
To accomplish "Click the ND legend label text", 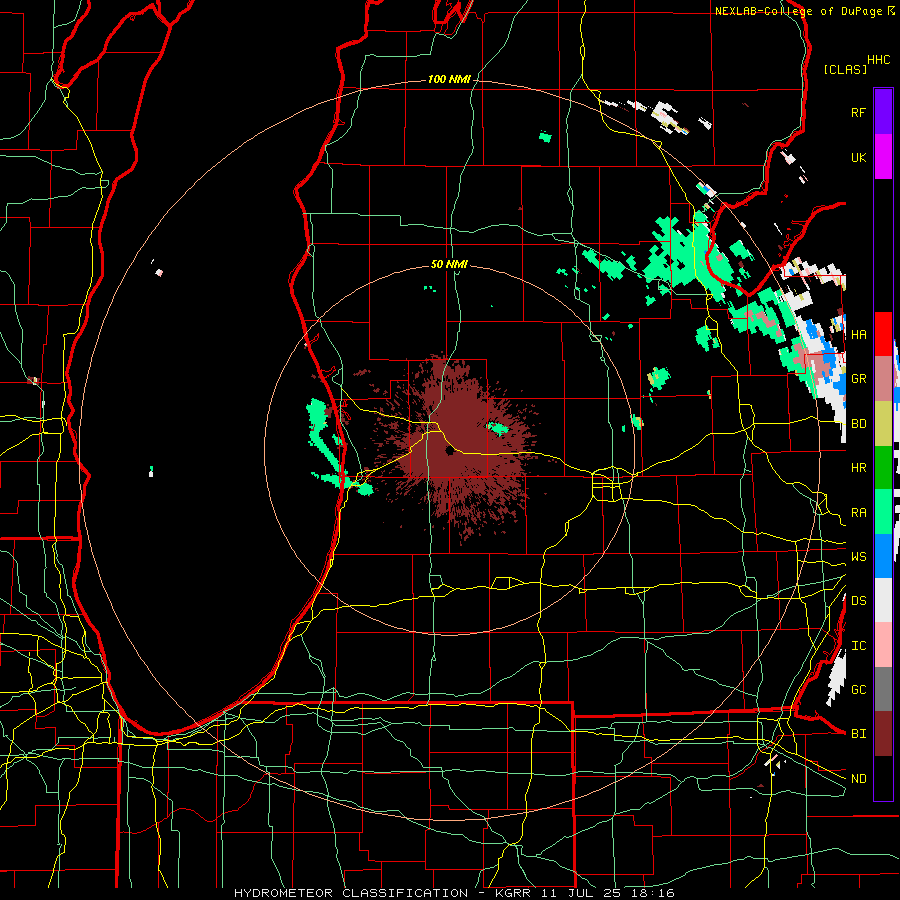I will tap(858, 778).
